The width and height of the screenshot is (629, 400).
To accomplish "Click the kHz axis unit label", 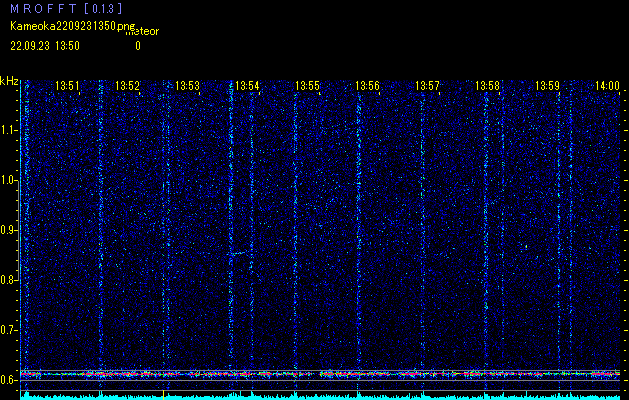I will (9, 81).
